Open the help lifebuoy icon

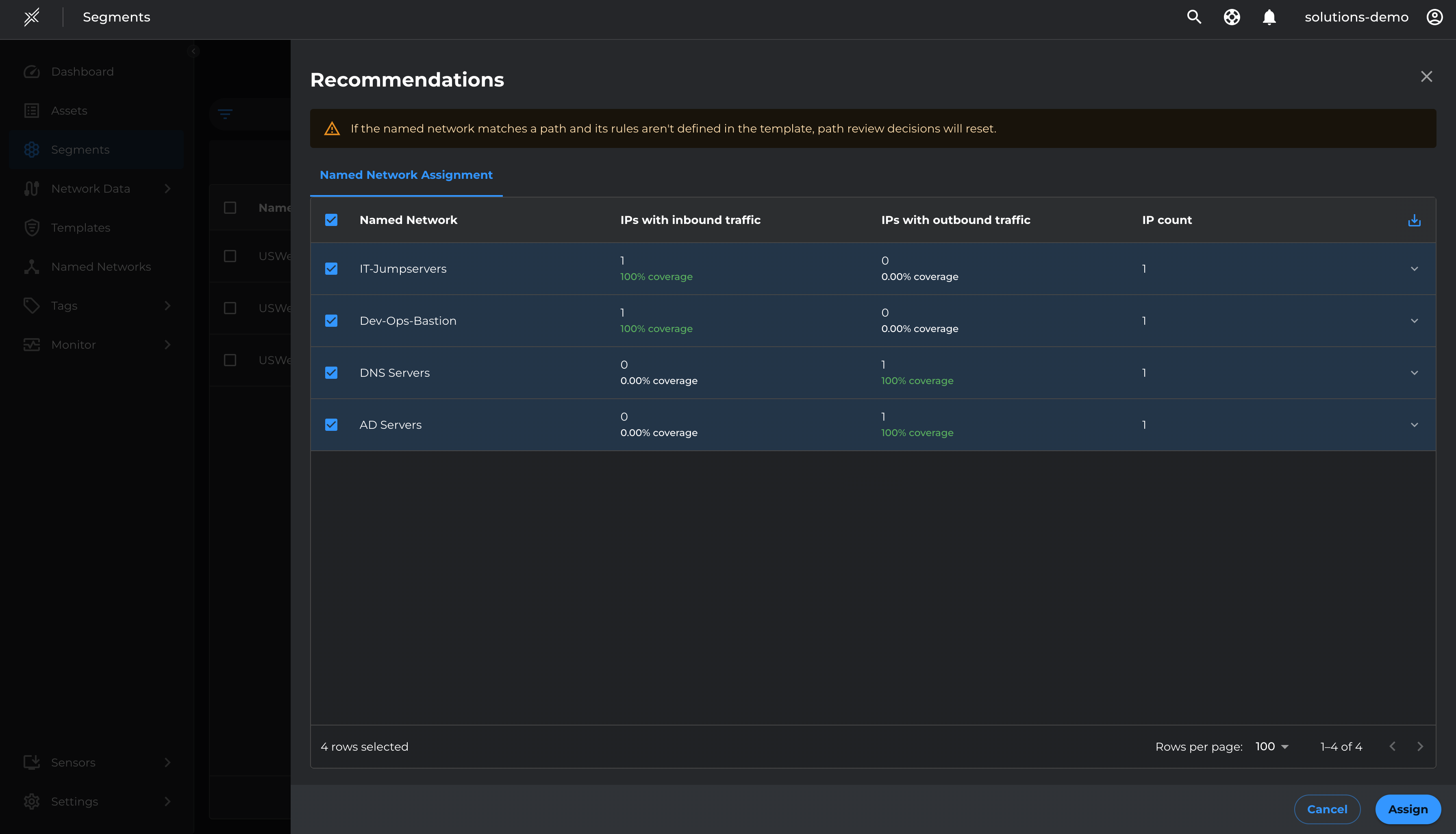[x=1232, y=17]
